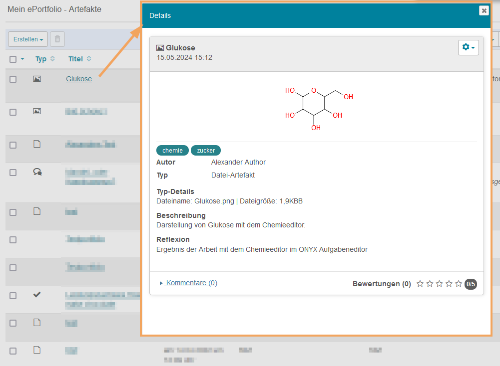Select the zucker tag
The height and width of the screenshot is (366, 500).
pyautogui.click(x=206, y=151)
